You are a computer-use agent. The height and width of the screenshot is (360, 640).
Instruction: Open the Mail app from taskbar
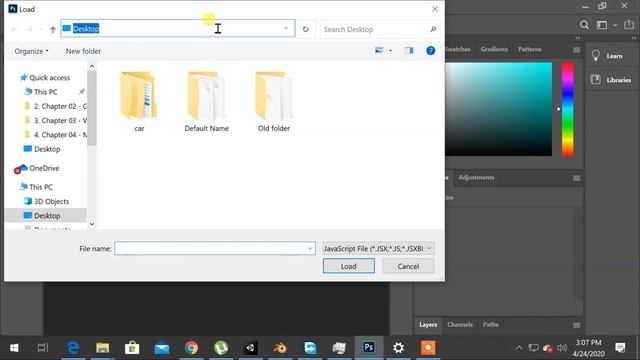[162, 348]
